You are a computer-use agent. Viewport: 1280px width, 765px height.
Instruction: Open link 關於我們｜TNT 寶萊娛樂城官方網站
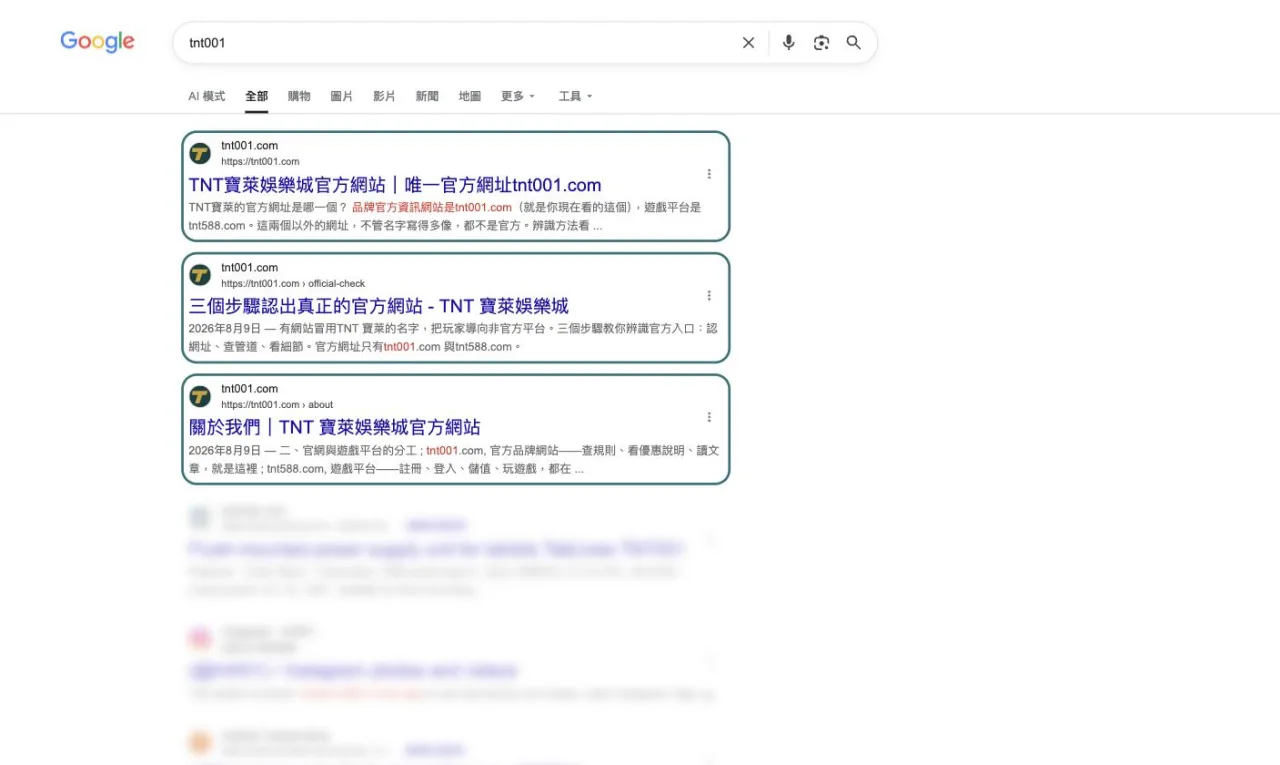335,427
